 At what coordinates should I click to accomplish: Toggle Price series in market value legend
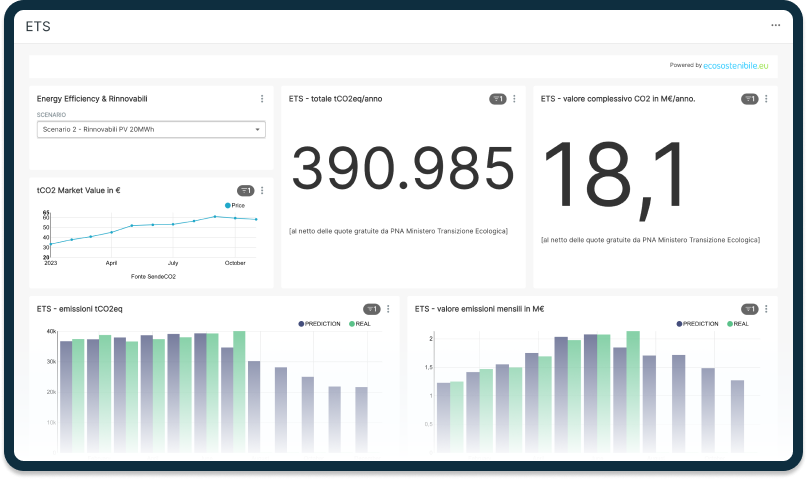(x=235, y=205)
